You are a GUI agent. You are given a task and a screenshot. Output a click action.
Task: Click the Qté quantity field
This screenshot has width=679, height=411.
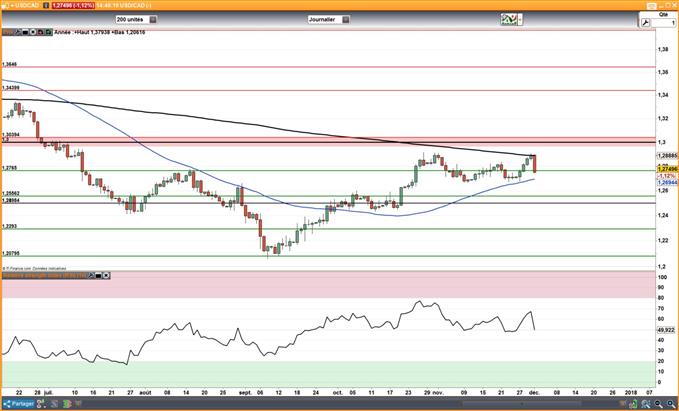(x=663, y=23)
